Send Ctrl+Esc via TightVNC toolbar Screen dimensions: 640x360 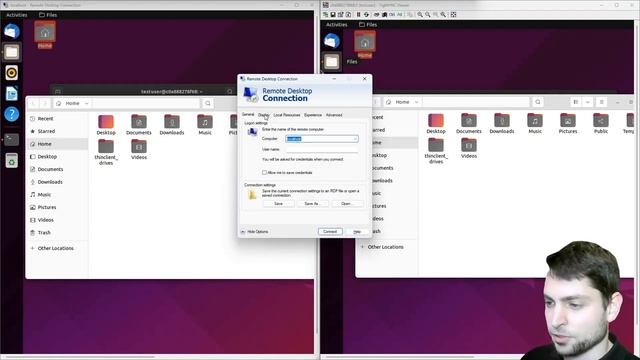(x=384, y=15)
